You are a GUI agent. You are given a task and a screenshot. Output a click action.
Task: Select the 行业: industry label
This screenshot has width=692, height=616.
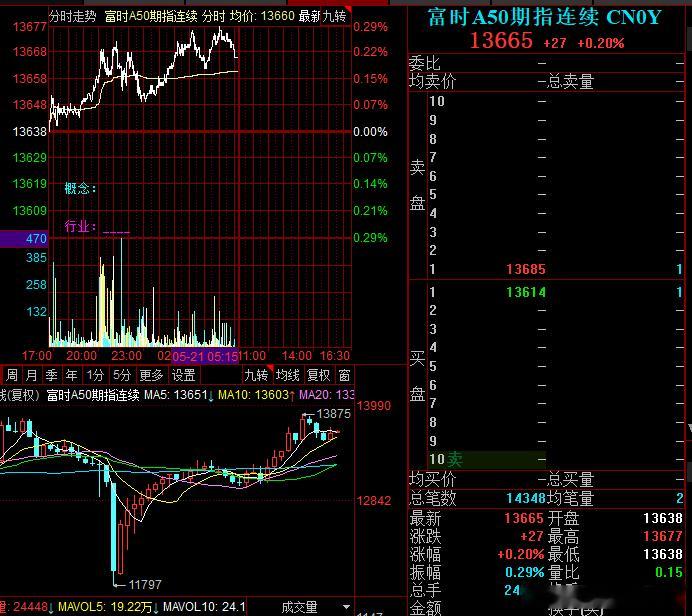(x=80, y=226)
